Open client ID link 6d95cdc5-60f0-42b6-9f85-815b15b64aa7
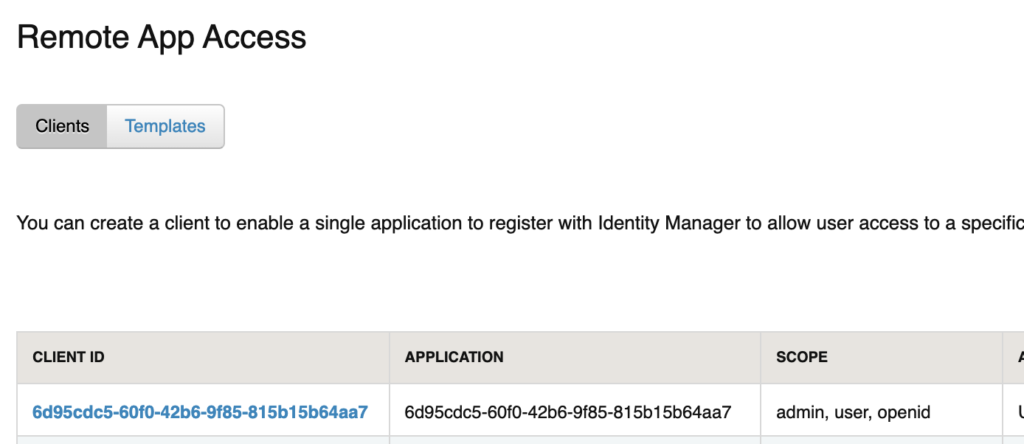The image size is (1024, 444). pyautogui.click(x=200, y=412)
